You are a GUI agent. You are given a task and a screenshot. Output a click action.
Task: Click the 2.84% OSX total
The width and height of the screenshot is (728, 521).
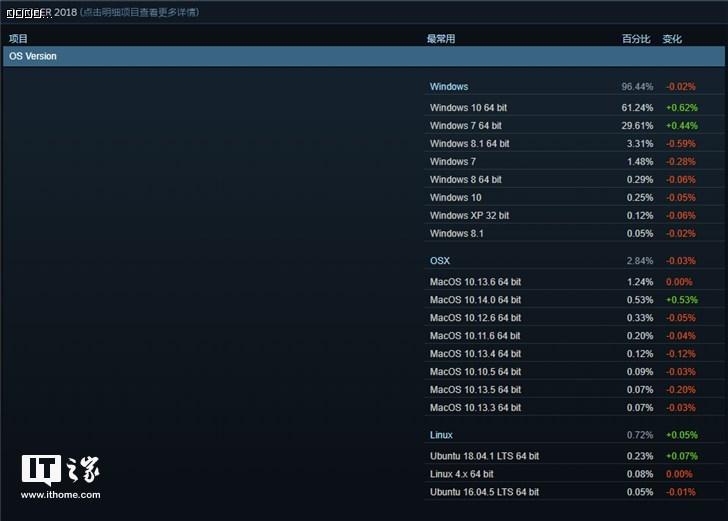[640, 260]
